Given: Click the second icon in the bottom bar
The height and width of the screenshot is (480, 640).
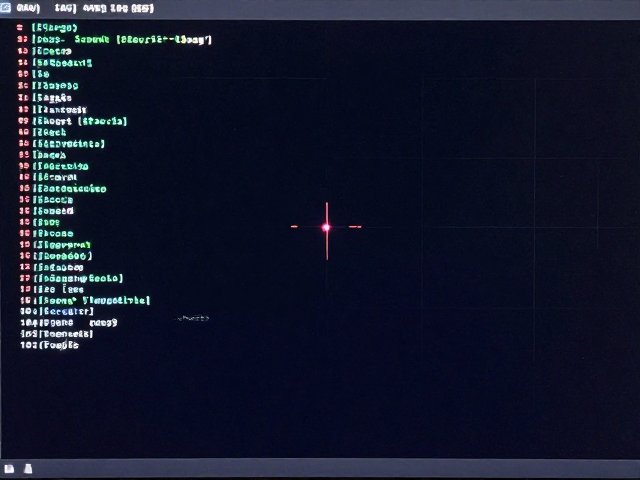Looking at the screenshot, I should [x=28, y=469].
